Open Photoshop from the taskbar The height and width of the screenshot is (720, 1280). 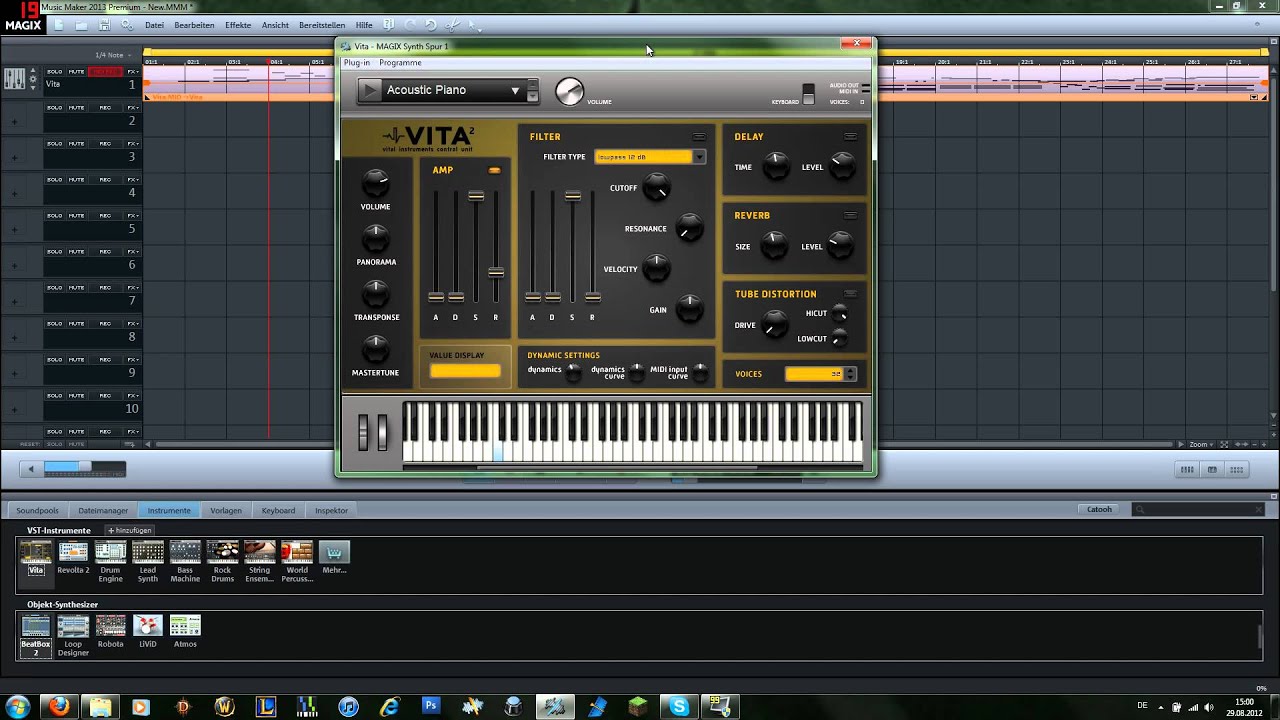pyautogui.click(x=431, y=706)
